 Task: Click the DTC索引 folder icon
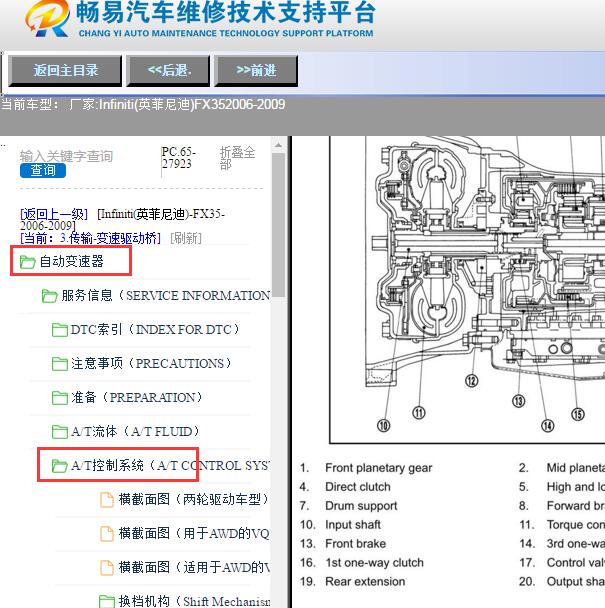click(59, 330)
